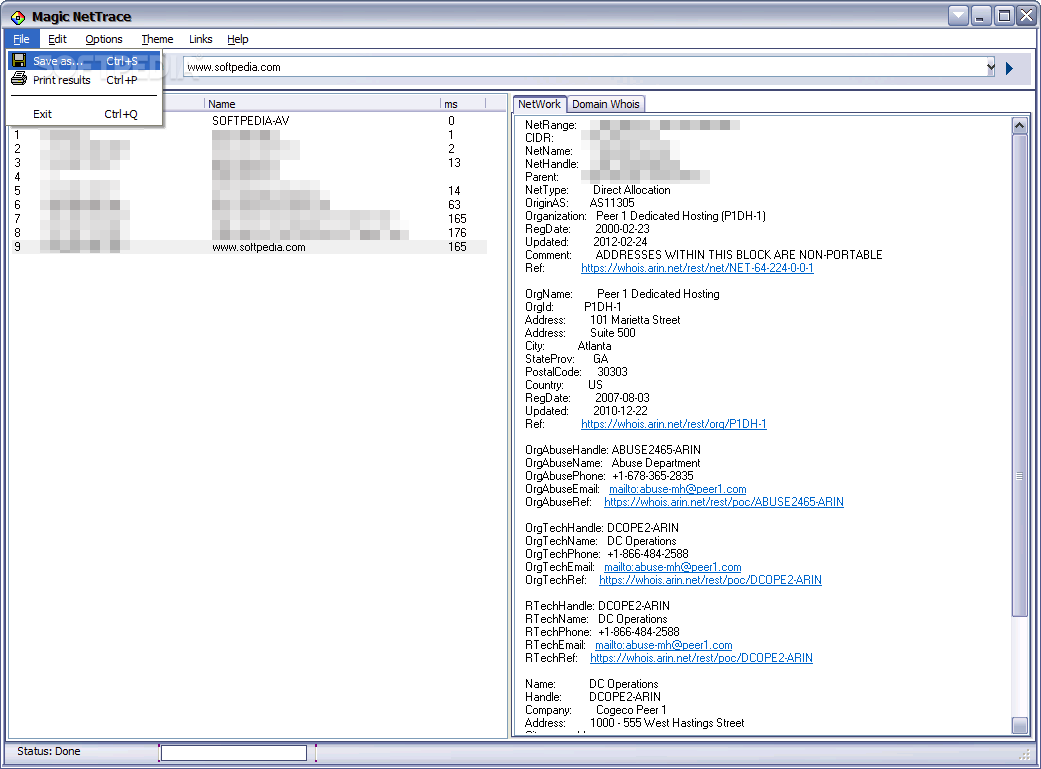This screenshot has height=769, width=1041.
Task: Open the whois.arin.net org P1DH-1 link
Action: pyautogui.click(x=674, y=424)
